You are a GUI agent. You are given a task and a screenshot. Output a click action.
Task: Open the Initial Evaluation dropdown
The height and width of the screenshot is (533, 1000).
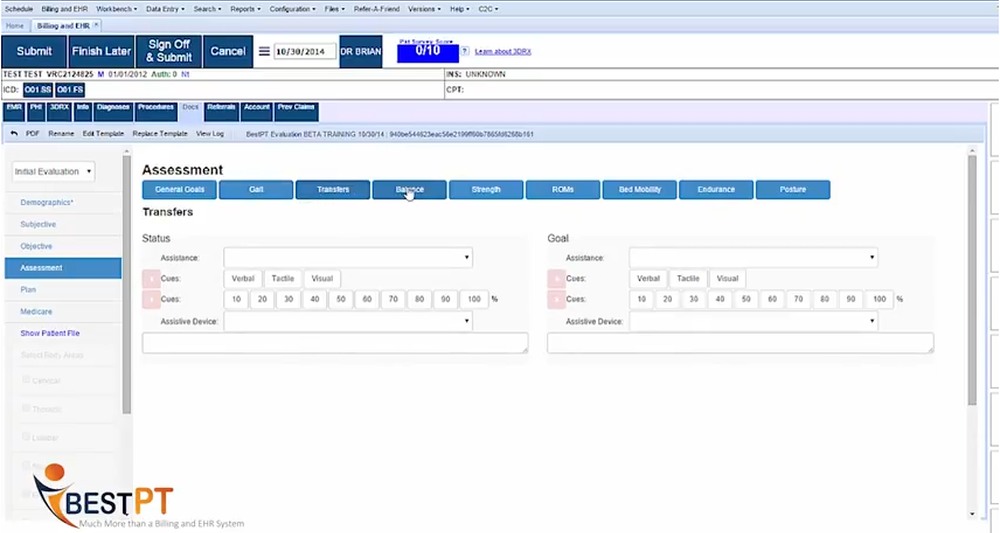tap(53, 172)
